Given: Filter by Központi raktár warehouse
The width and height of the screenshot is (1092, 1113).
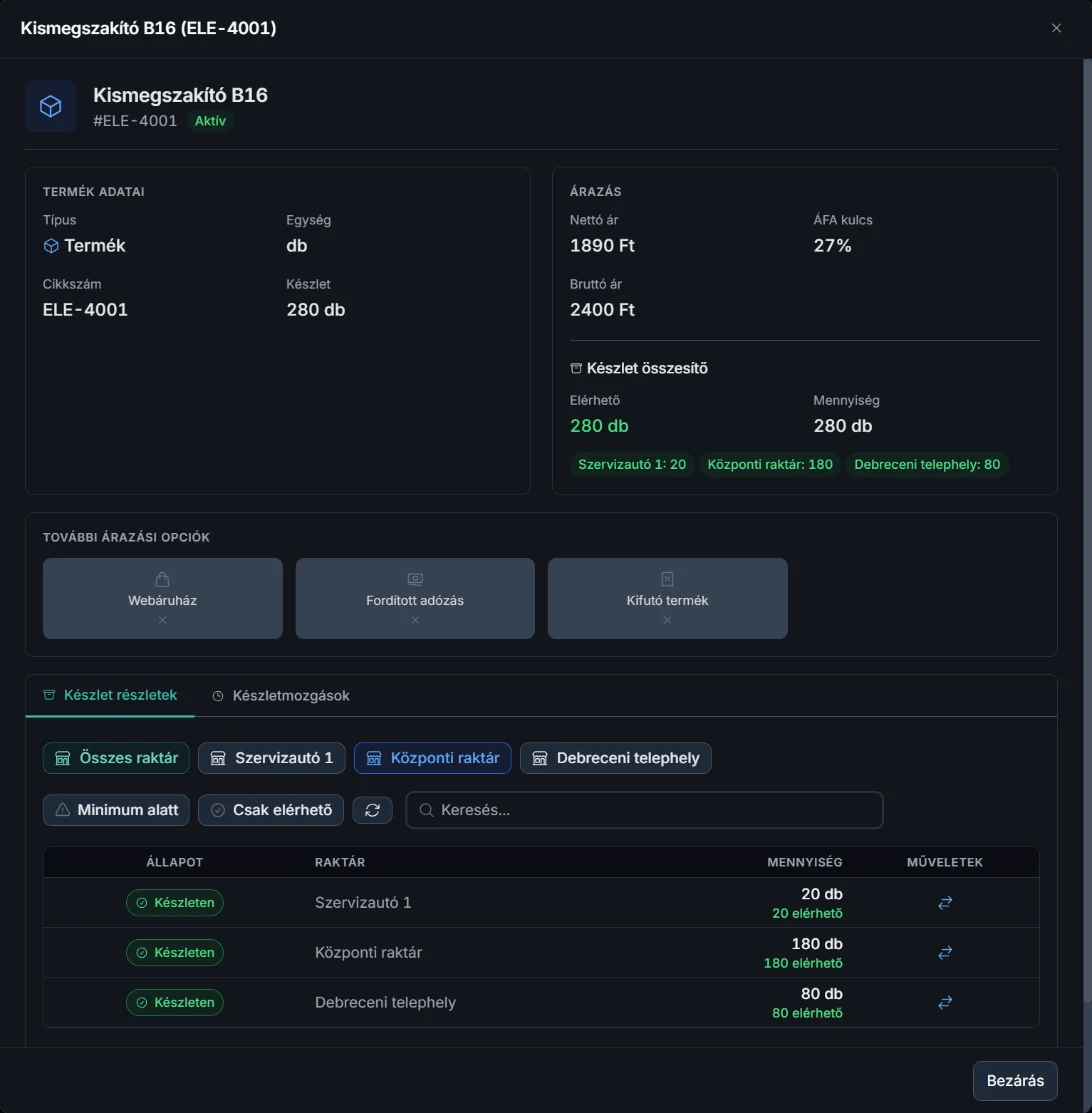Looking at the screenshot, I should (x=432, y=758).
